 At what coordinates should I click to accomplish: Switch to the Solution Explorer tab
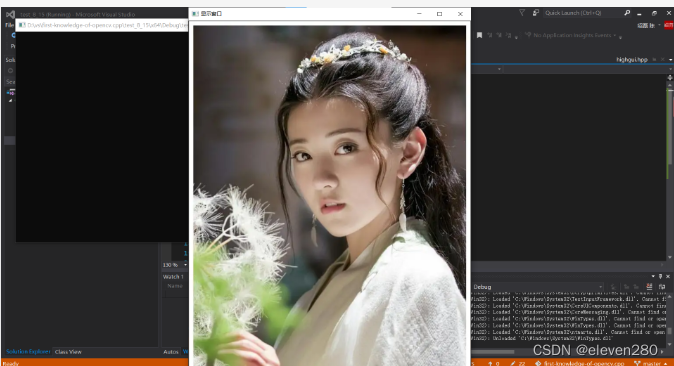pos(28,352)
